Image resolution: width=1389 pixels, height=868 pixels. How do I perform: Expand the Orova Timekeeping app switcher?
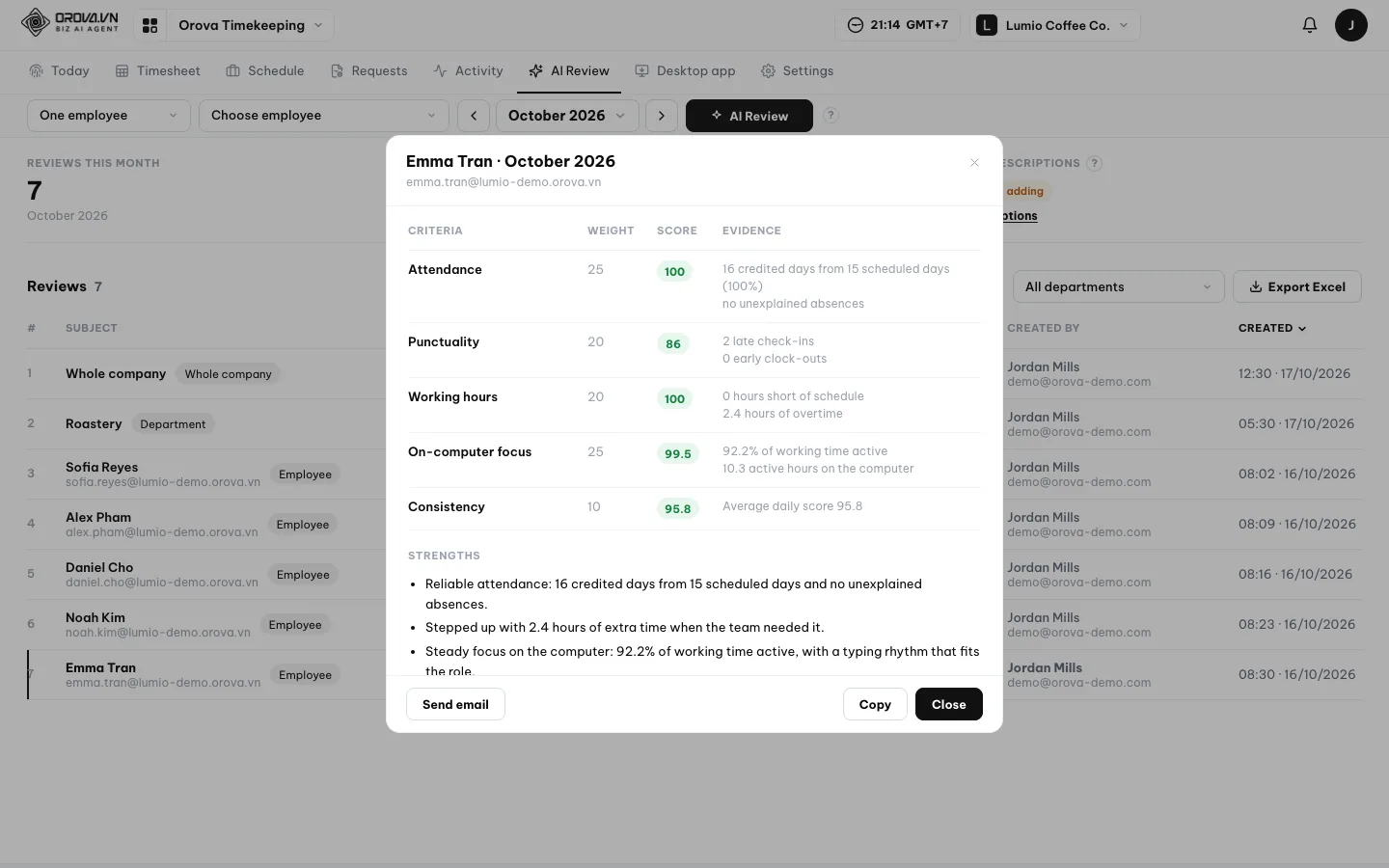click(250, 25)
